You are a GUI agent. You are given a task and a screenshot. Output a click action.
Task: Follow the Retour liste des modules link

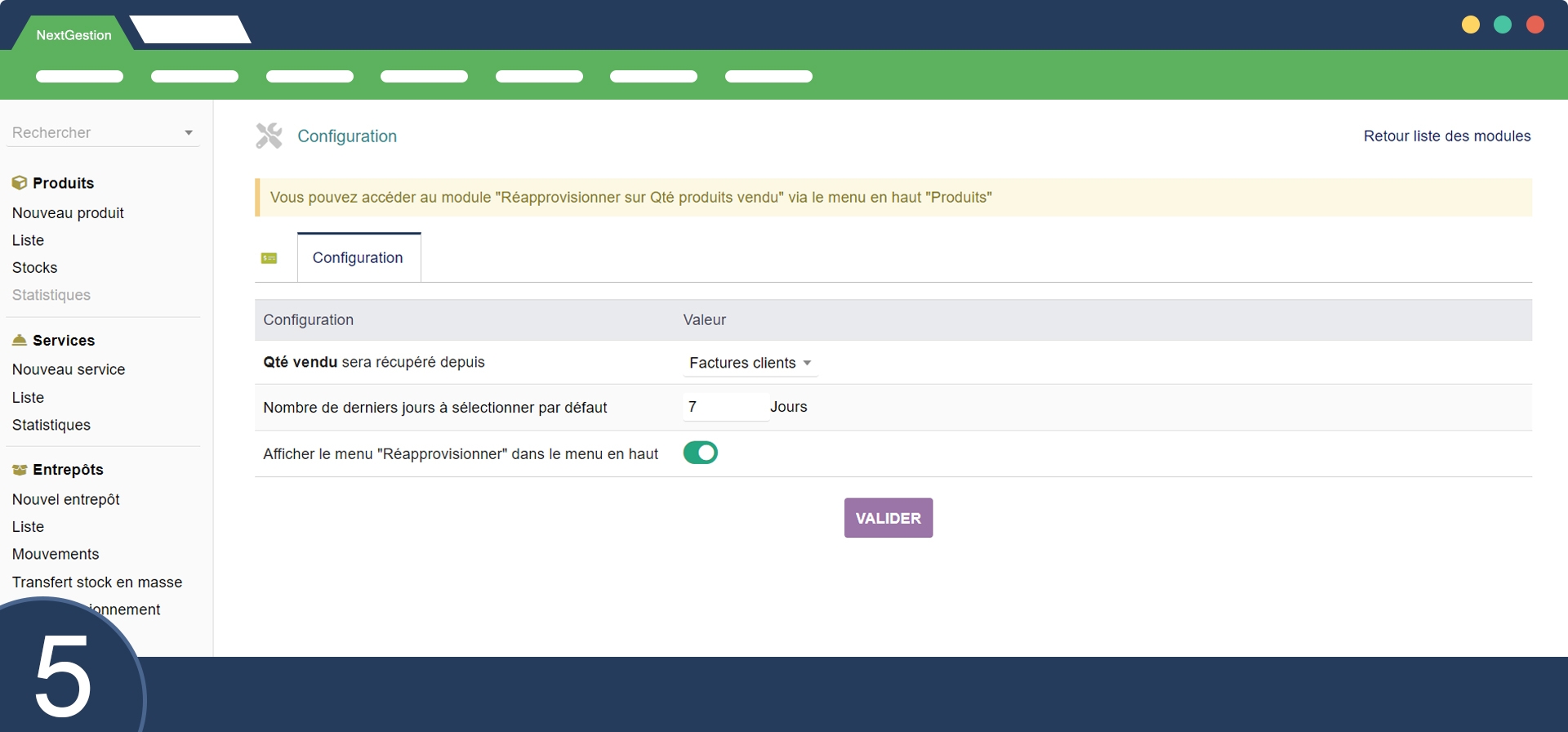pyautogui.click(x=1446, y=136)
